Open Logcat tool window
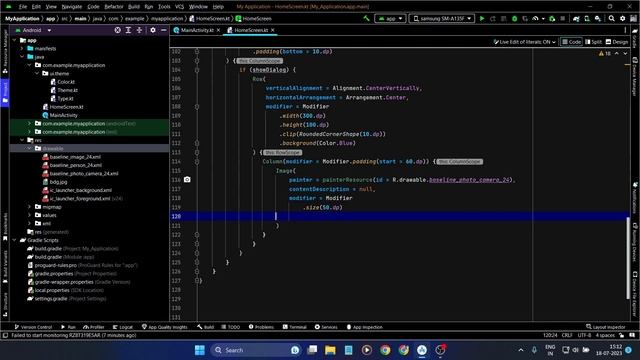Viewport: 640px width, 360px height. 123,327
